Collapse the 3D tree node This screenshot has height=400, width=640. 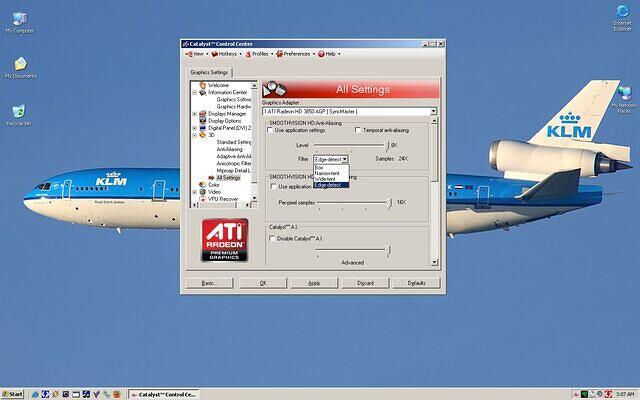pyautogui.click(x=195, y=135)
